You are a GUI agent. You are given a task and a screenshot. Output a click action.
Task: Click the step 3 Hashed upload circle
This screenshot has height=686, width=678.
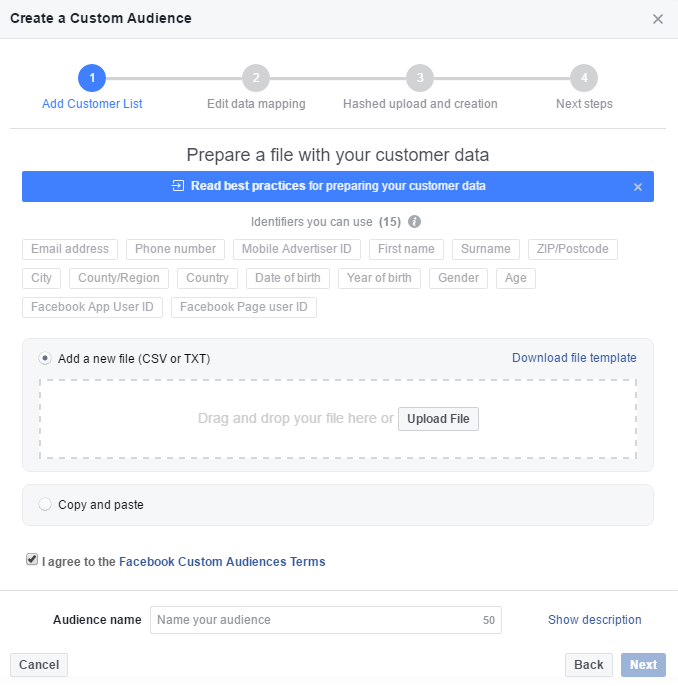[420, 78]
